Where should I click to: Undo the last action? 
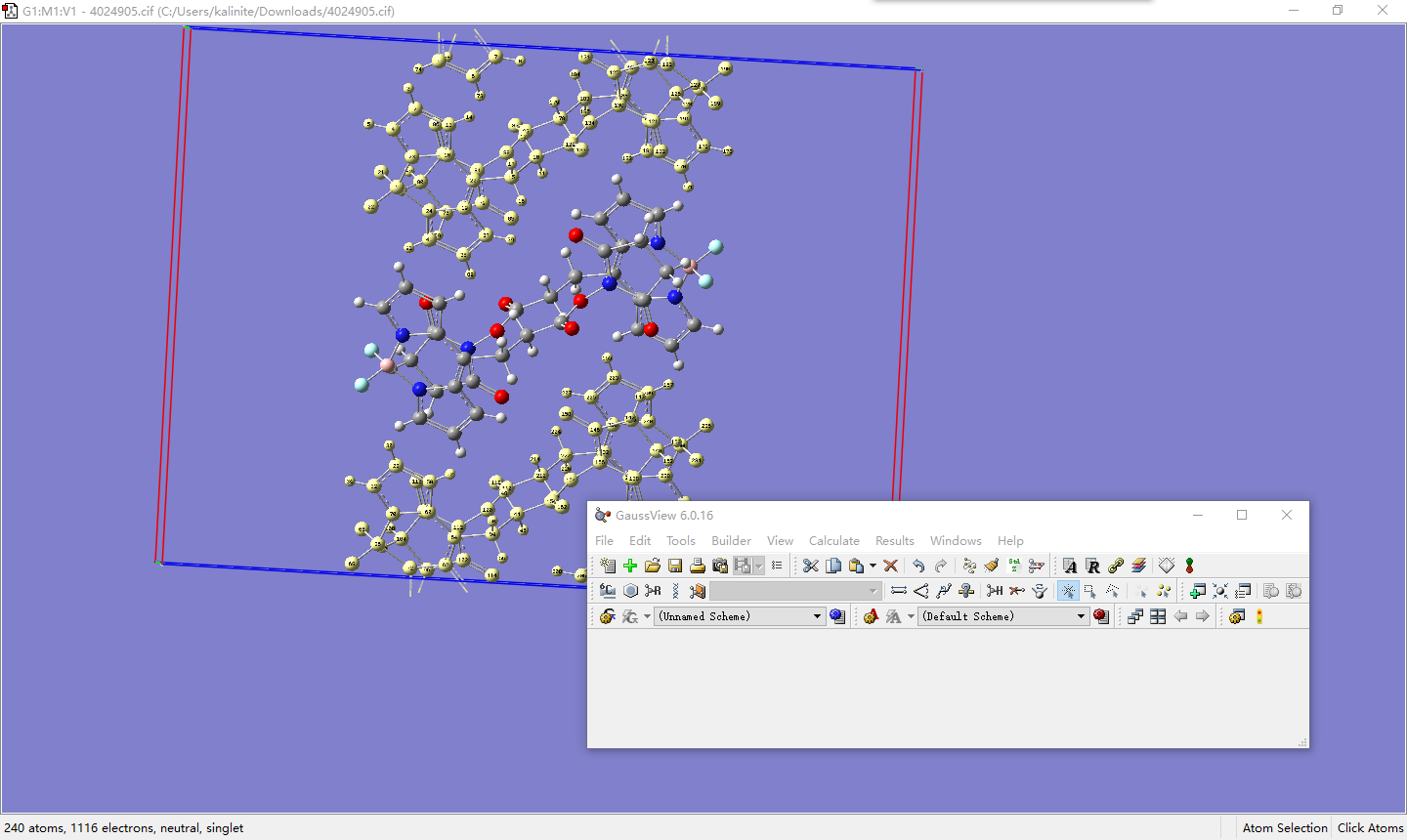[x=918, y=565]
